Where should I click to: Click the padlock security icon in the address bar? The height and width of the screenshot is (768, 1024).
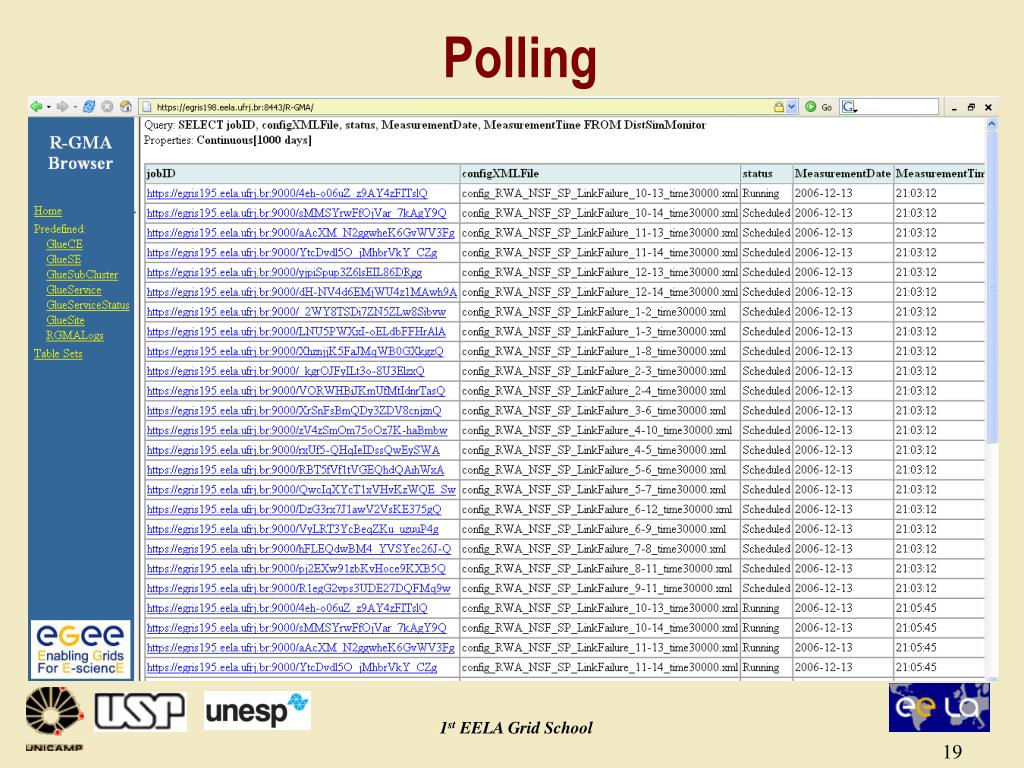pyautogui.click(x=778, y=107)
